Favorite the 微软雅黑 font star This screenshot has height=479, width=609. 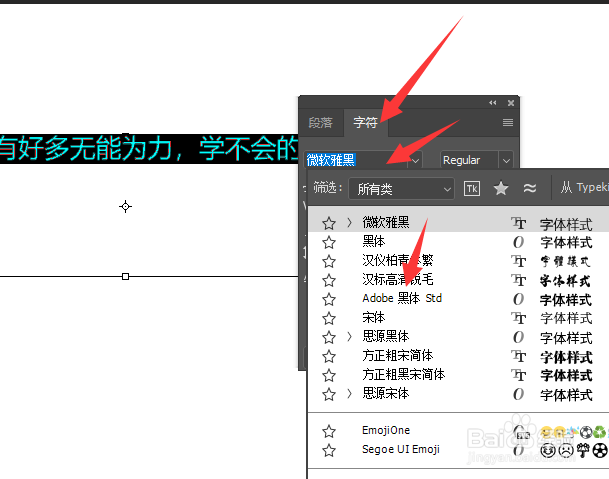[x=329, y=223]
